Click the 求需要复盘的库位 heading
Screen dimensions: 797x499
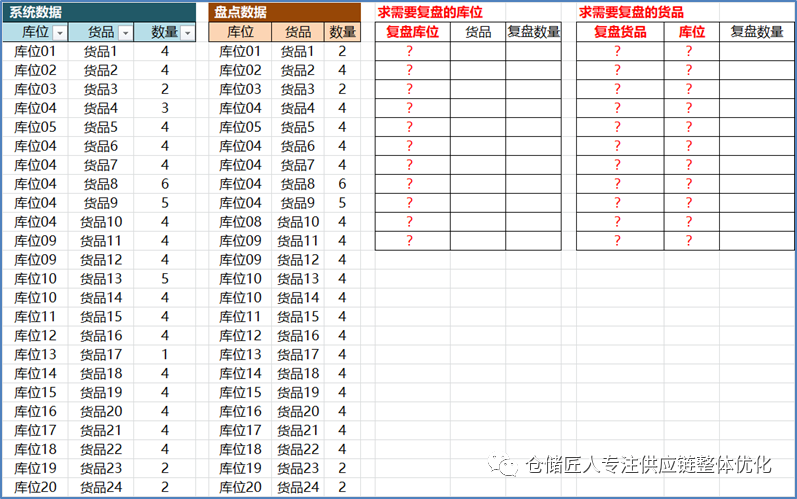[x=431, y=12]
